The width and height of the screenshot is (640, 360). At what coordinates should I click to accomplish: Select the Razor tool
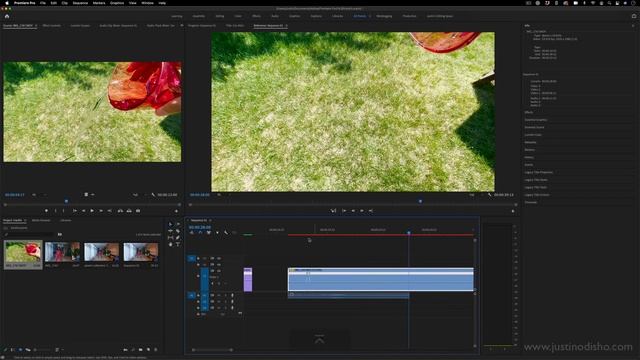[178, 231]
